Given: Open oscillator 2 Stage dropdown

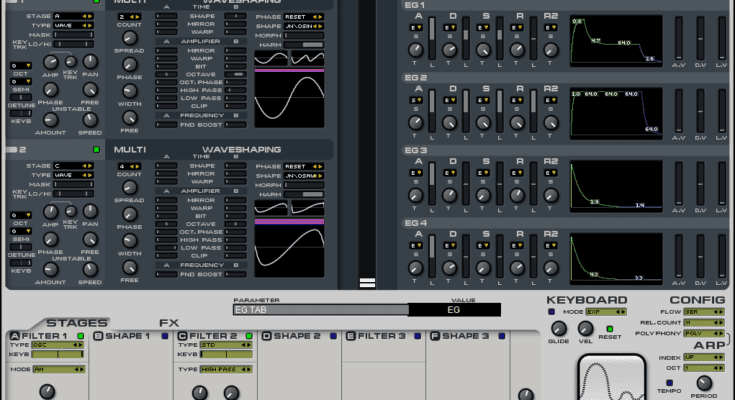Looking at the screenshot, I should [x=70, y=166].
